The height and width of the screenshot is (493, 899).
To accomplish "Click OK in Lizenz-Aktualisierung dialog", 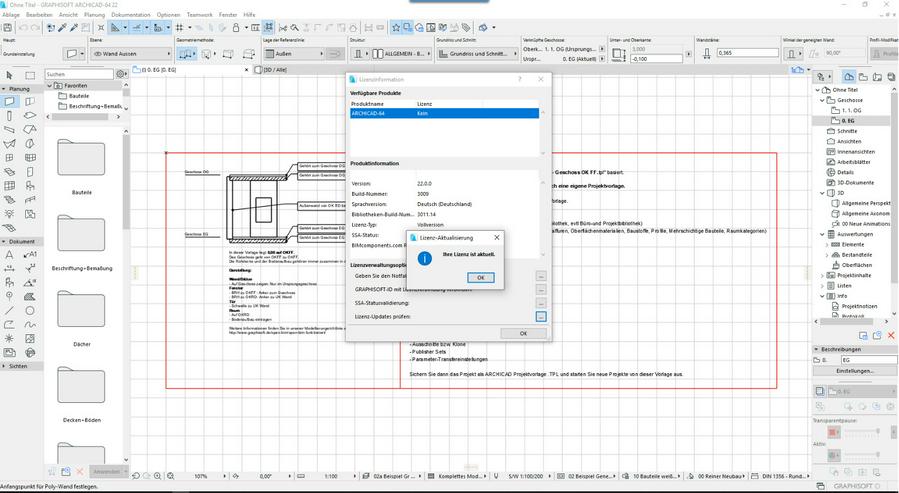I will pos(480,277).
